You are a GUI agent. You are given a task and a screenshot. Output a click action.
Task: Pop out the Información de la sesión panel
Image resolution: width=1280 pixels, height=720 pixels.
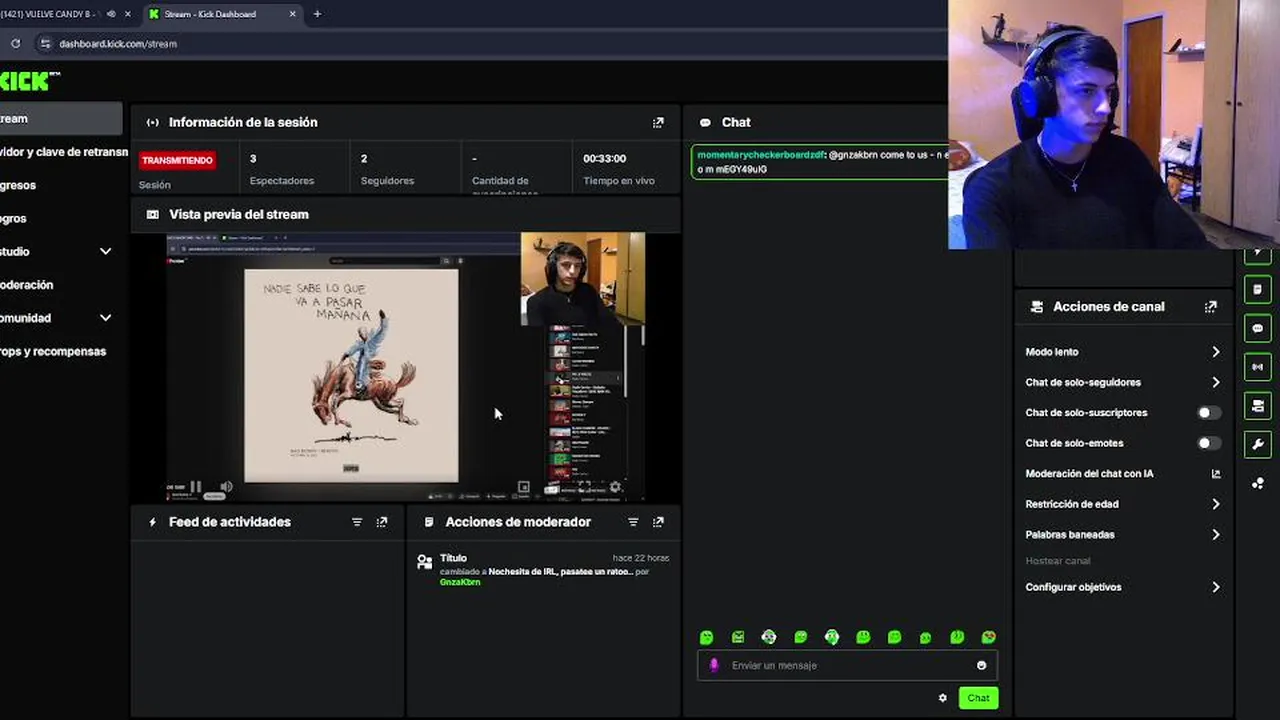658,122
